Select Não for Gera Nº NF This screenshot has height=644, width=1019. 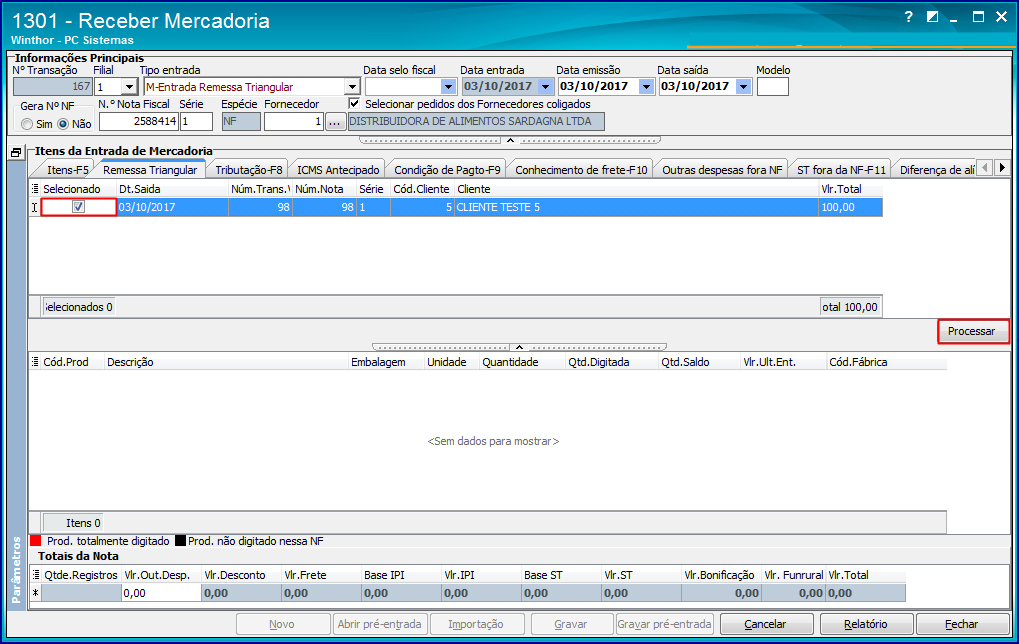(63, 124)
